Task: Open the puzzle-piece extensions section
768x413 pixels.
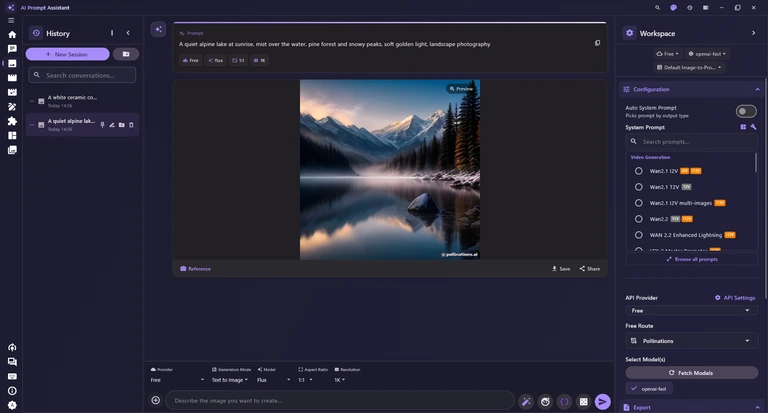Action: tap(12, 121)
